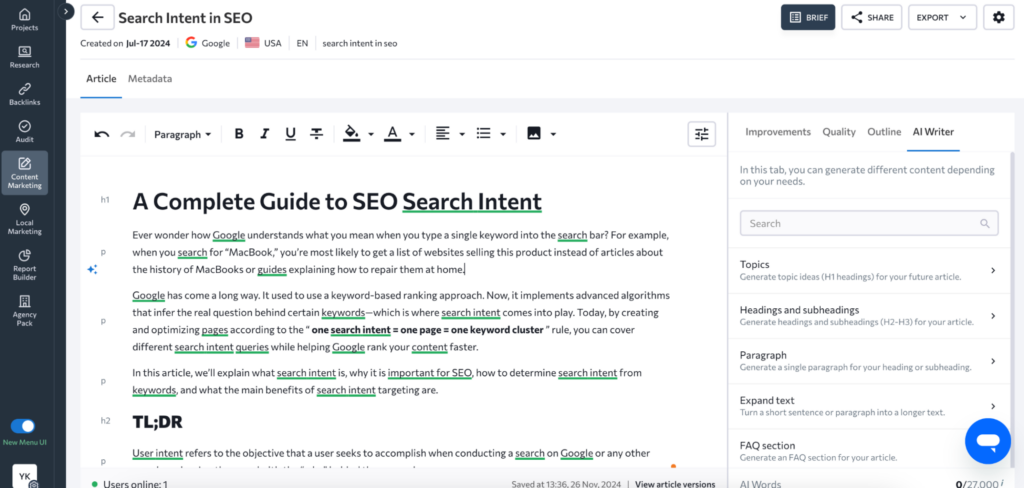Open the Paragraph style dropdown
Viewport: 1024px width, 488px height.
[x=182, y=134]
